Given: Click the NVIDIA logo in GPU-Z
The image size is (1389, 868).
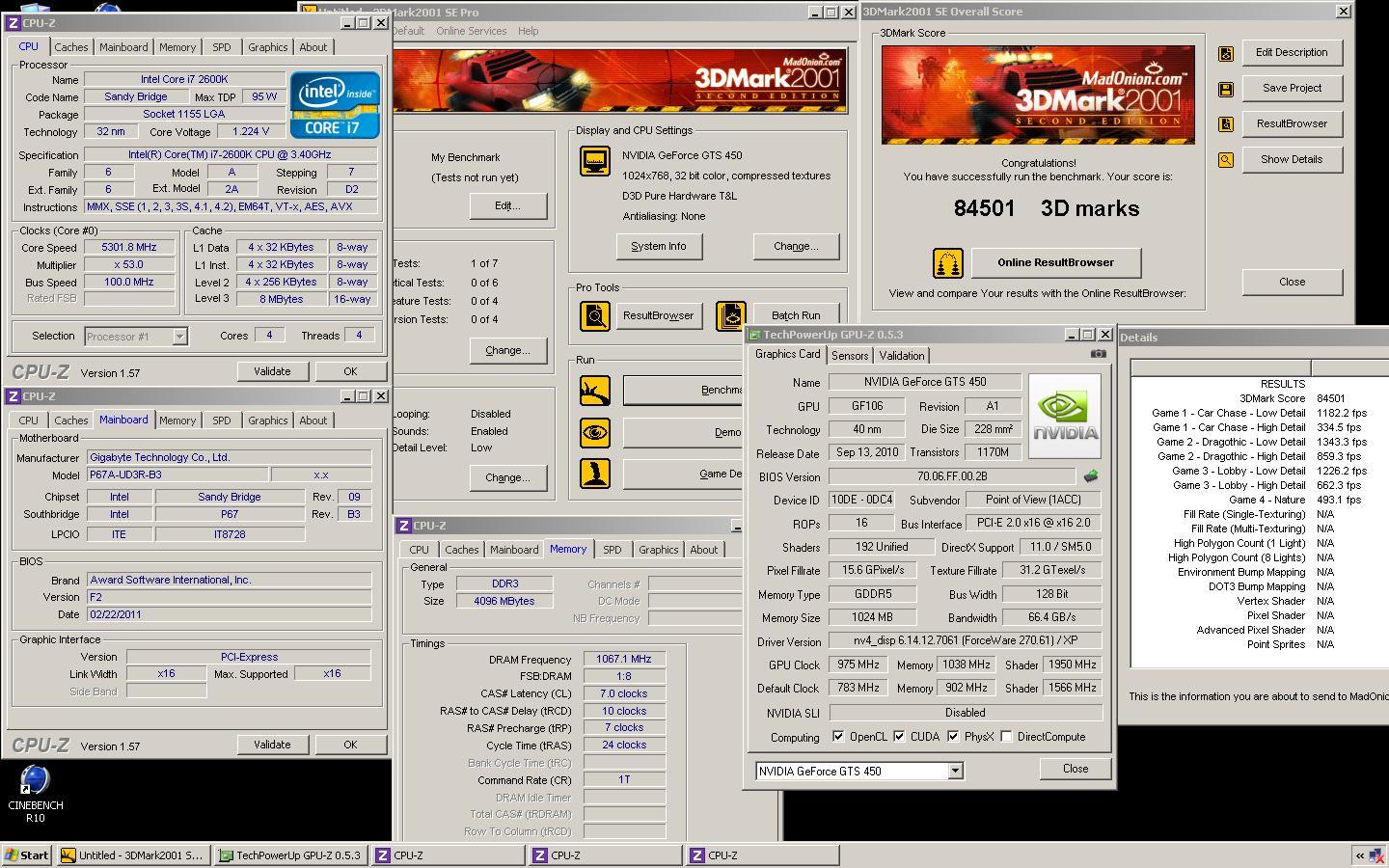Looking at the screenshot, I should (1064, 416).
